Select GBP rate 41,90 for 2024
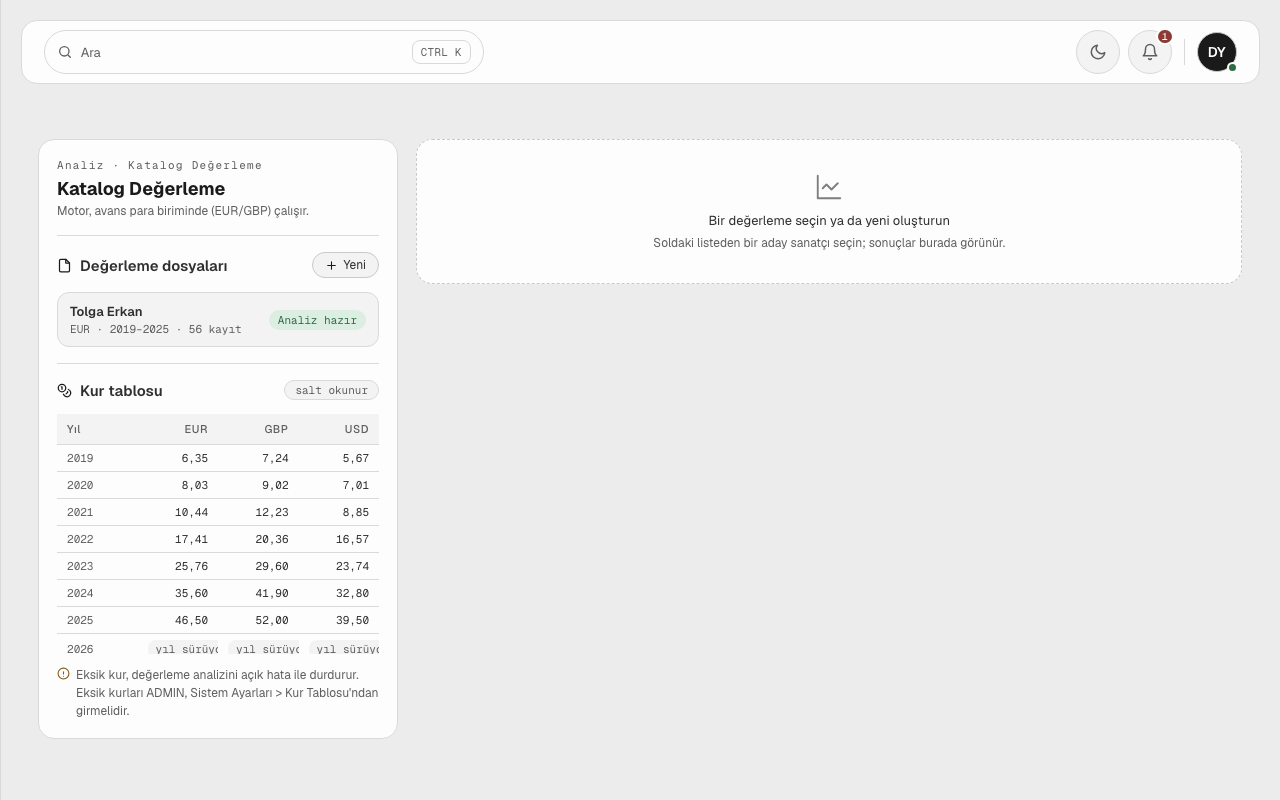Image resolution: width=1280 pixels, height=800 pixels. pos(272,593)
